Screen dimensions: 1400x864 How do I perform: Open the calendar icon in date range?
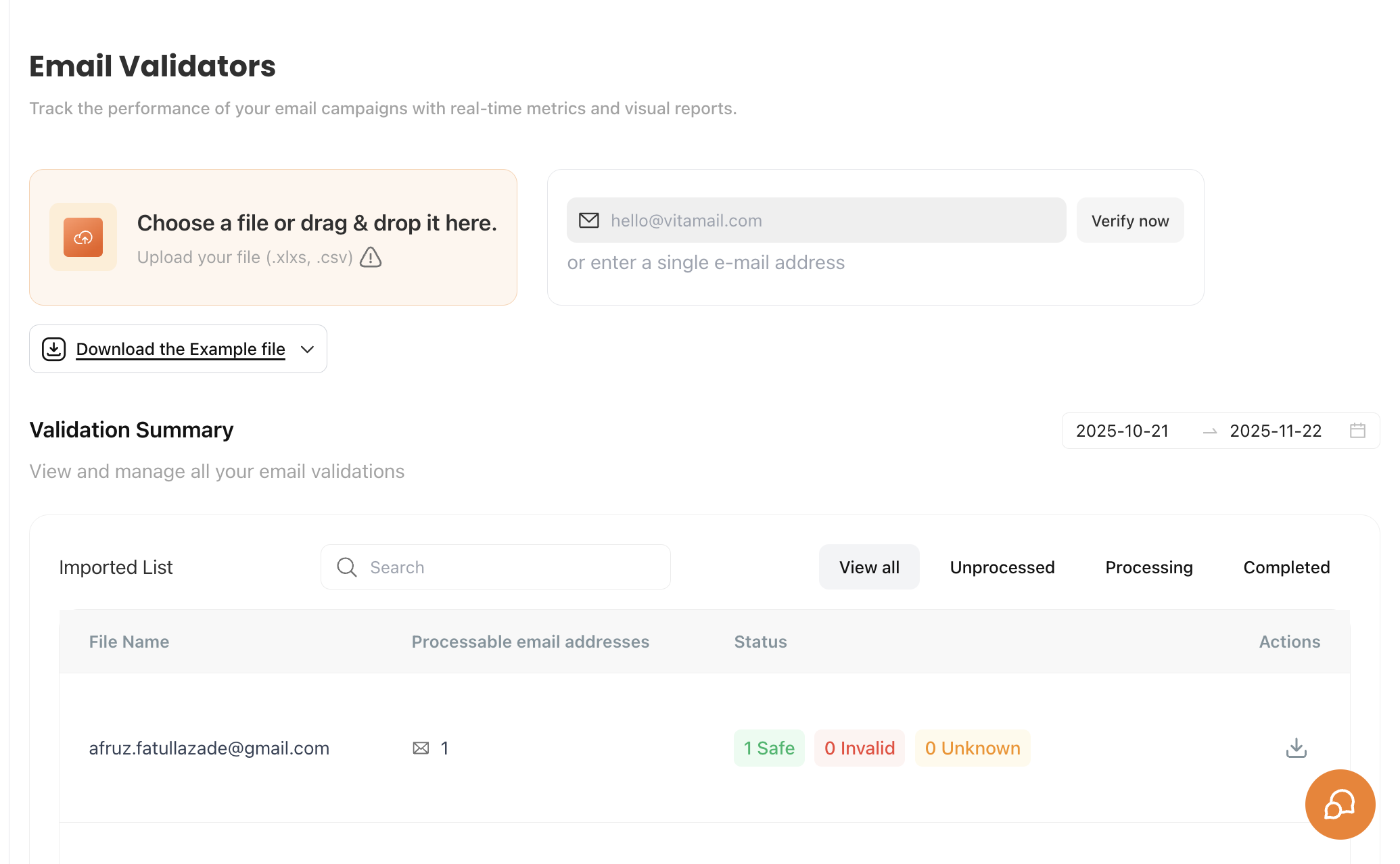tap(1357, 431)
